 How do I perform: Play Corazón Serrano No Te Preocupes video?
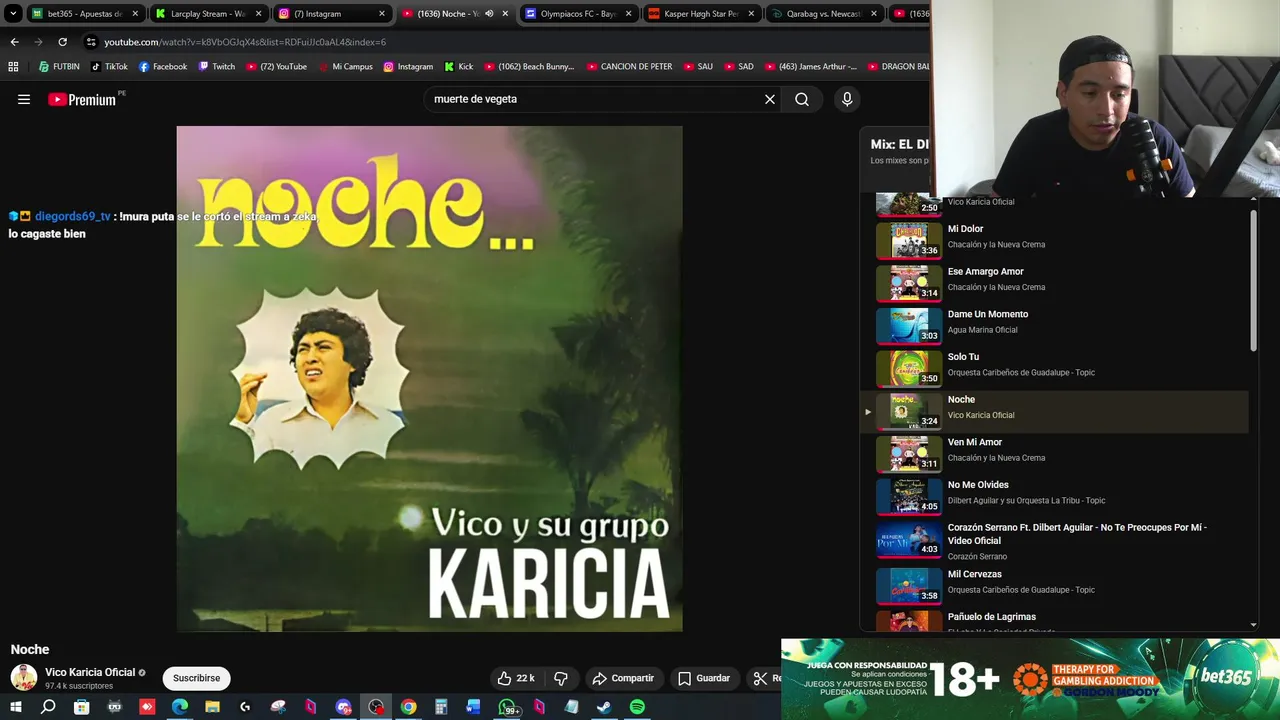(x=1054, y=541)
